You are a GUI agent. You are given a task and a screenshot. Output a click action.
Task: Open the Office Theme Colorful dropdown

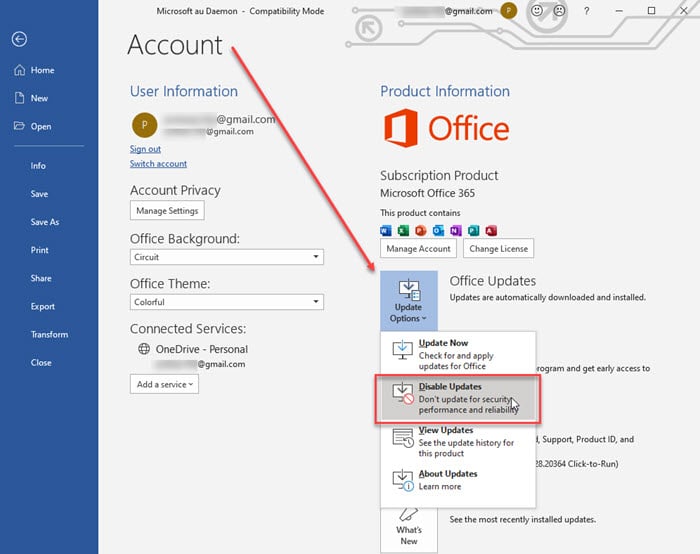(227, 302)
